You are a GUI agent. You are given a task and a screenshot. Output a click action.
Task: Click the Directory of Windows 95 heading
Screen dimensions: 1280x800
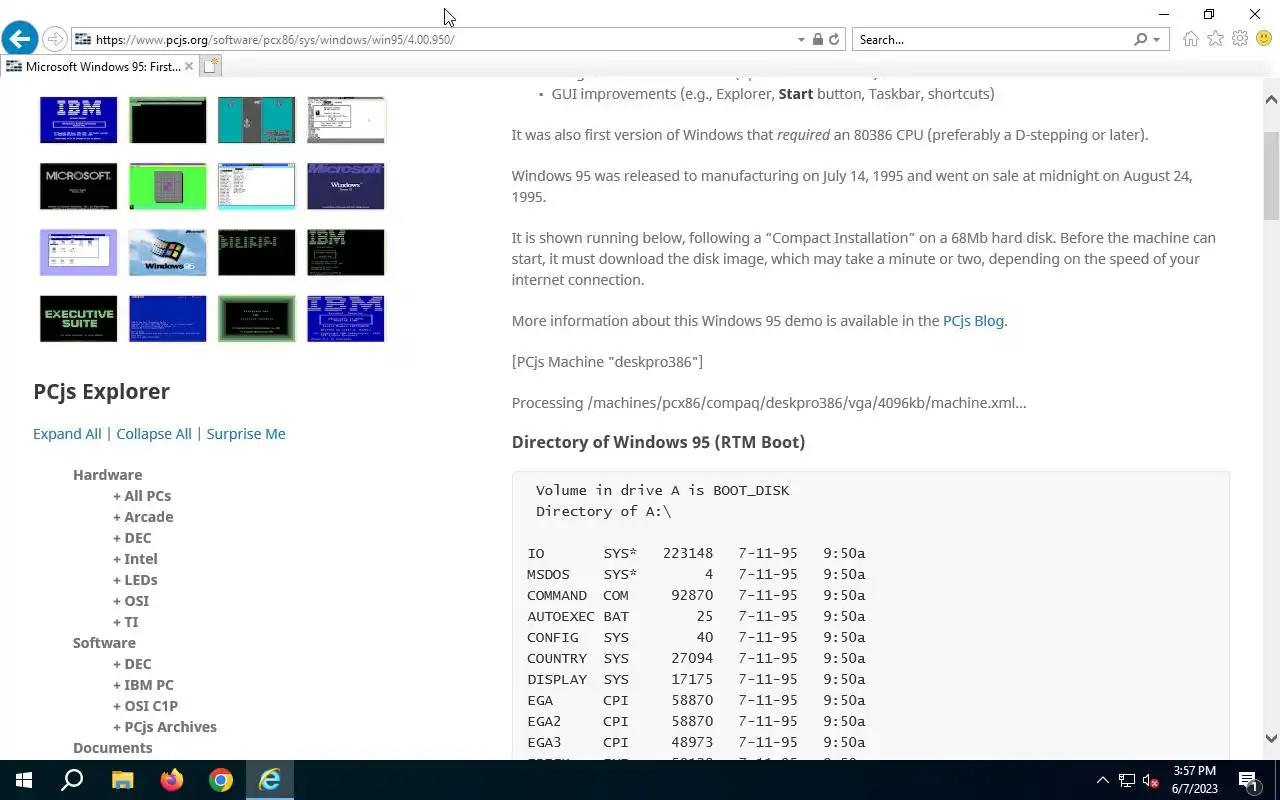(x=658, y=442)
